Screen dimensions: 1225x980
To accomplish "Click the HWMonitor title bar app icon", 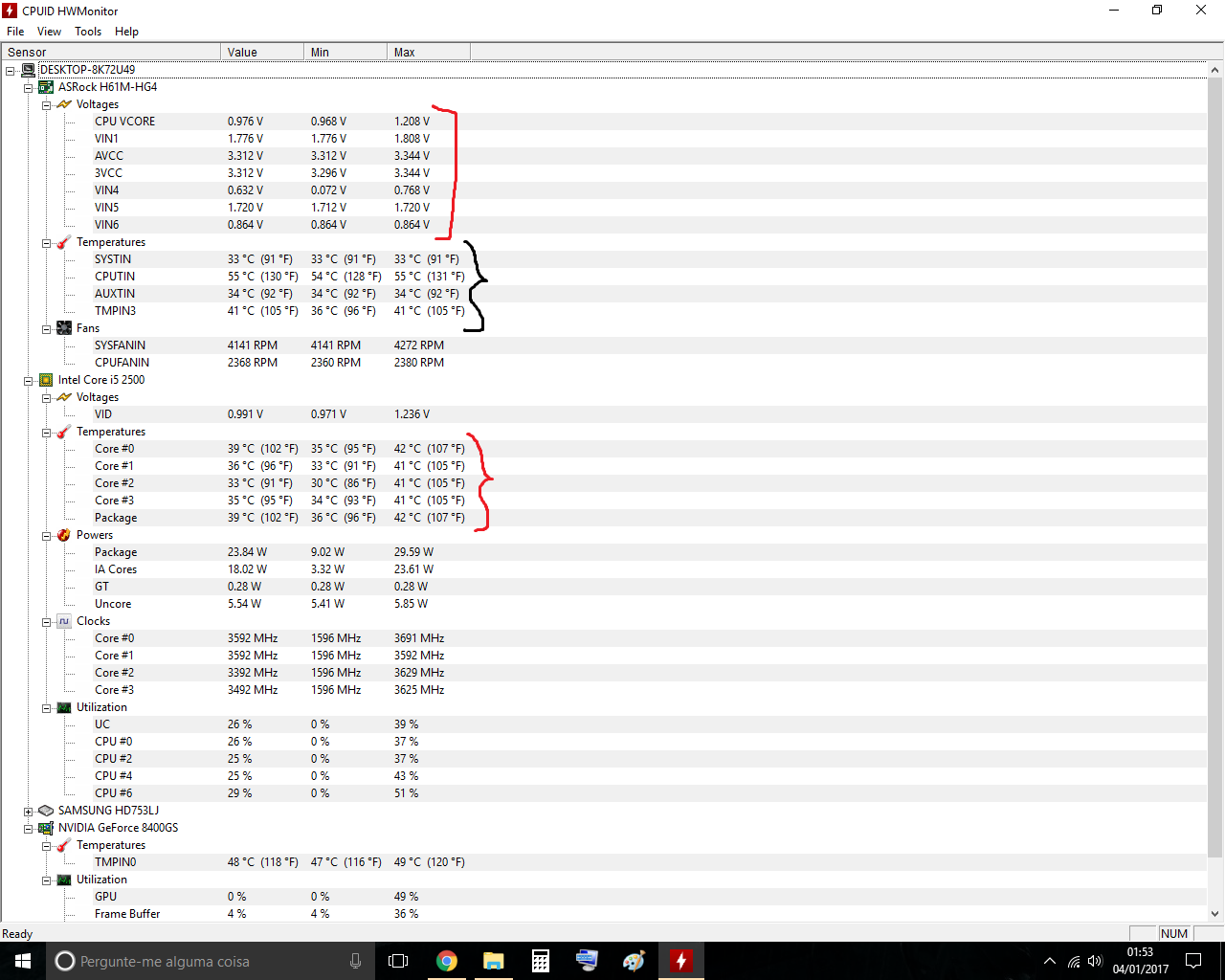I will pos(11,11).
